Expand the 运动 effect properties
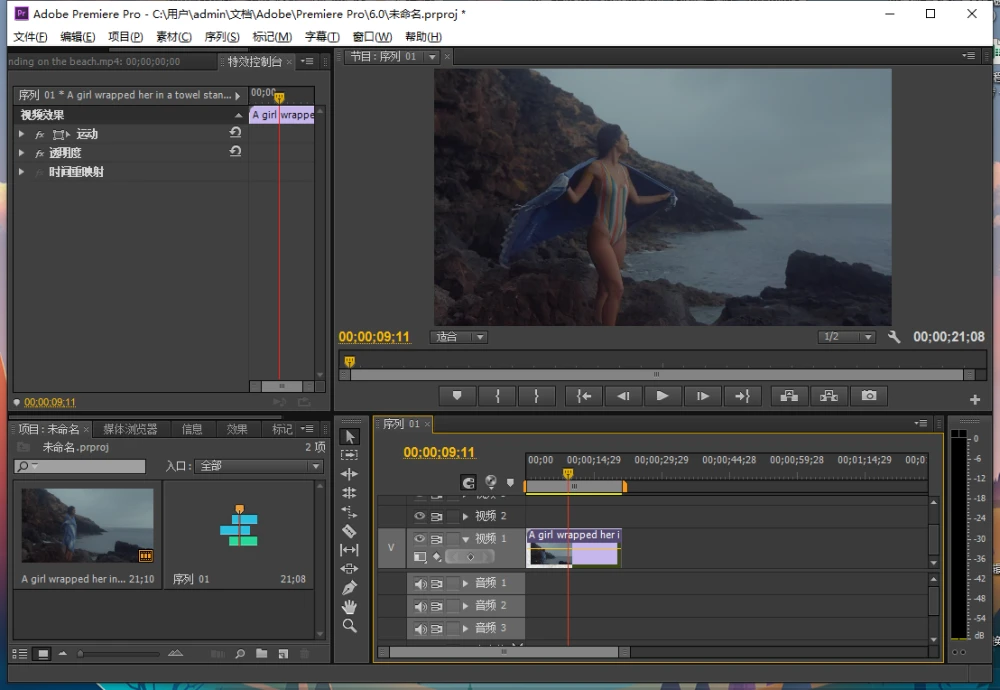1000x690 pixels. tap(21, 134)
